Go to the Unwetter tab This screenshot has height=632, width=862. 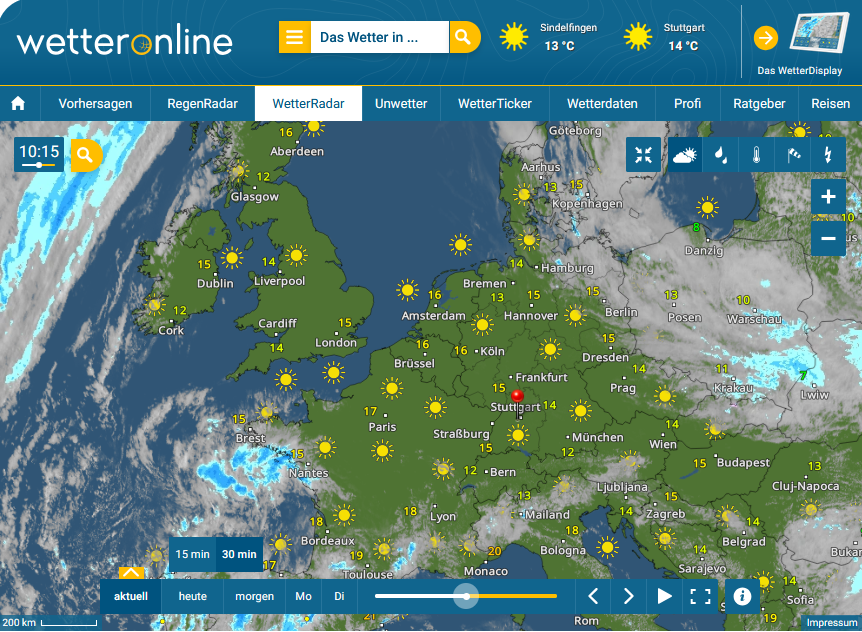point(401,104)
